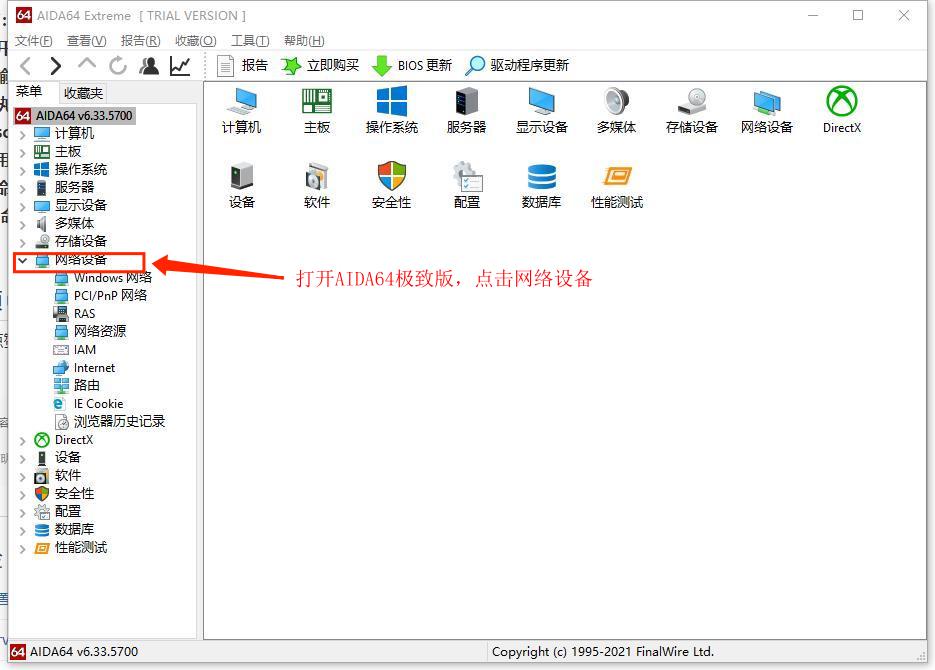Expand the 配置 tree node

pyautogui.click(x=23, y=511)
